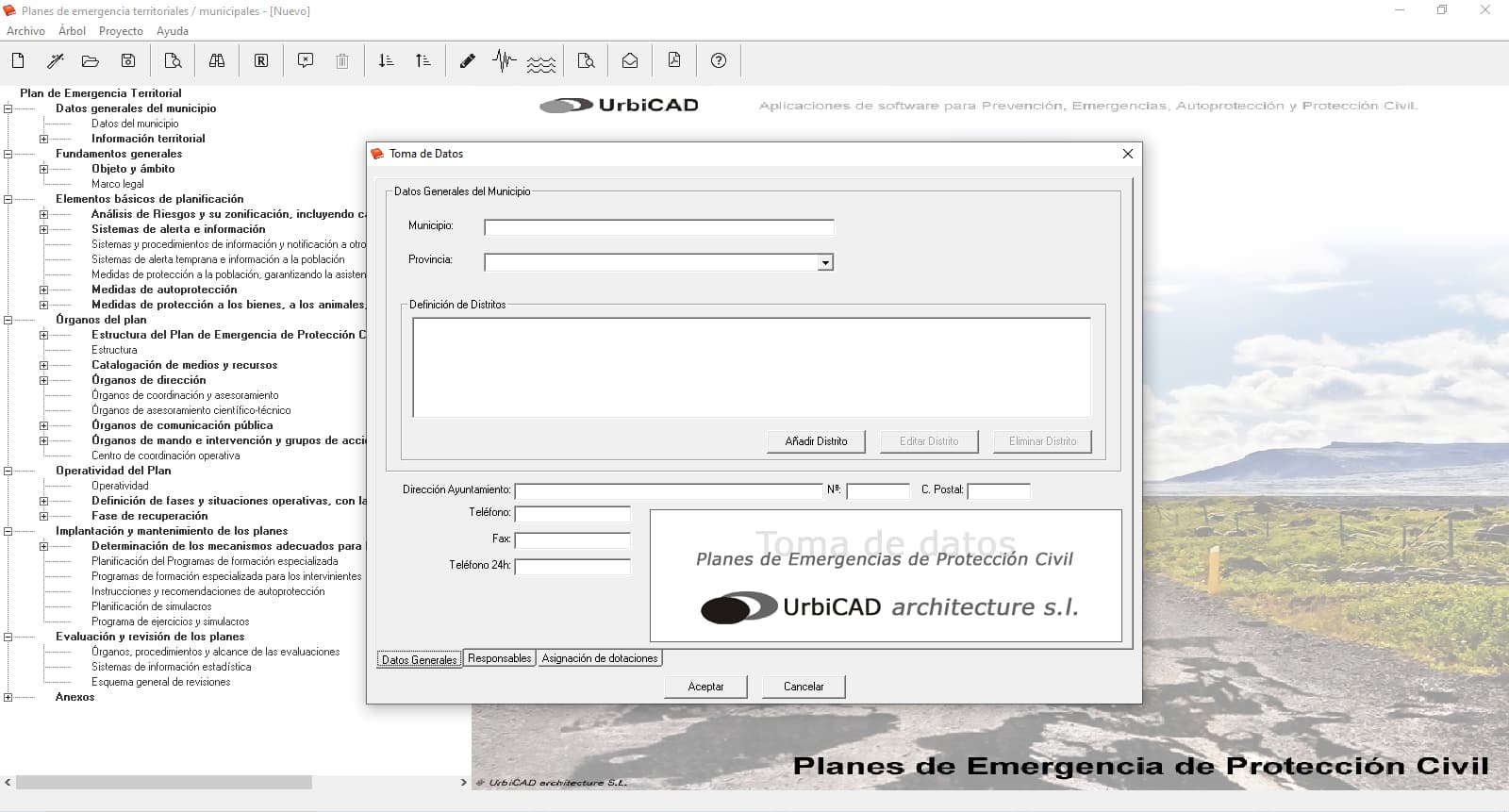The height and width of the screenshot is (812, 1509).
Task: Click the boxed R toolbar icon
Action: tap(261, 60)
